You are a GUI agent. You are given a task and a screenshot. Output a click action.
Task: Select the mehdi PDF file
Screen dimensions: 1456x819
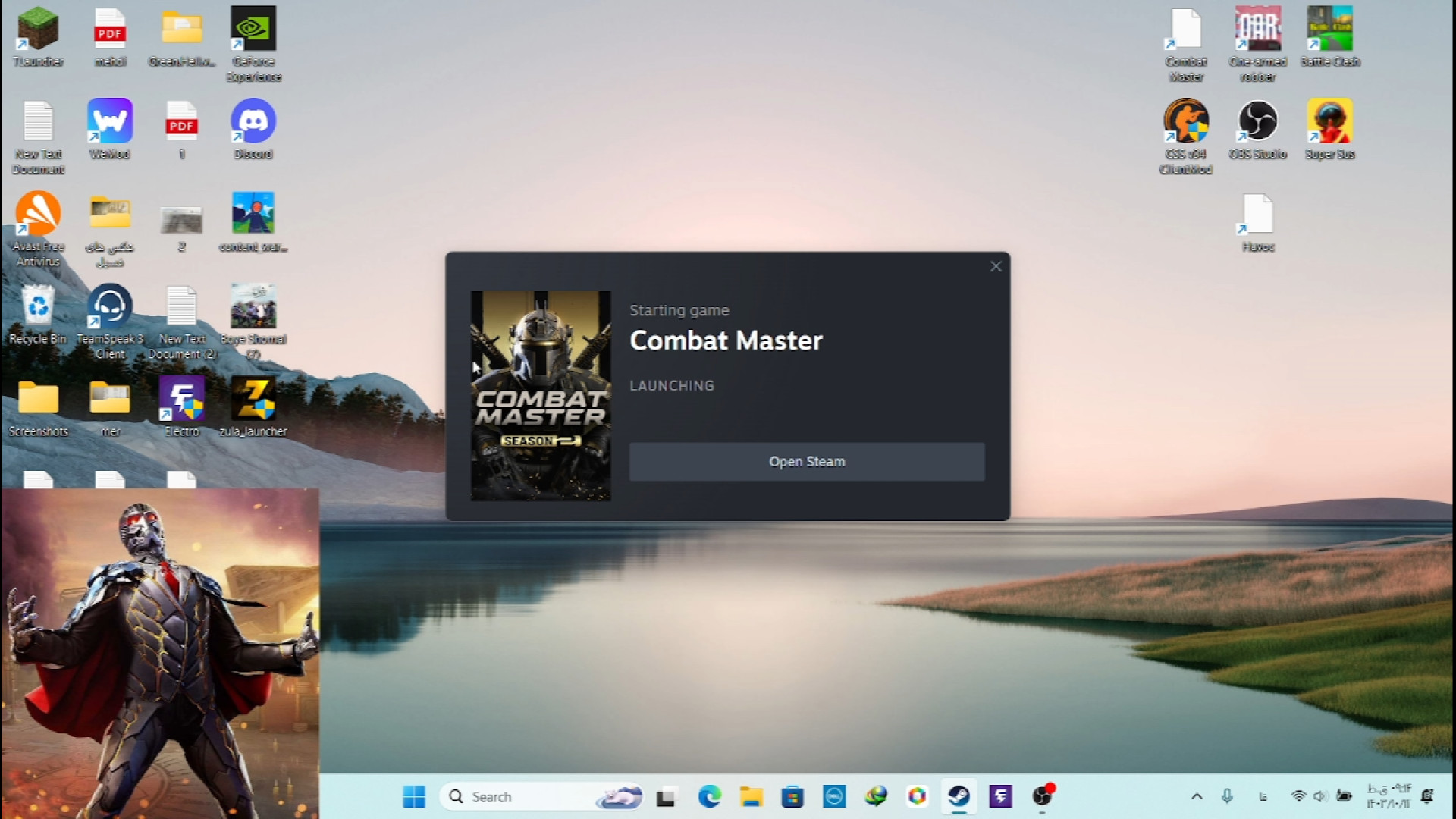tap(110, 36)
